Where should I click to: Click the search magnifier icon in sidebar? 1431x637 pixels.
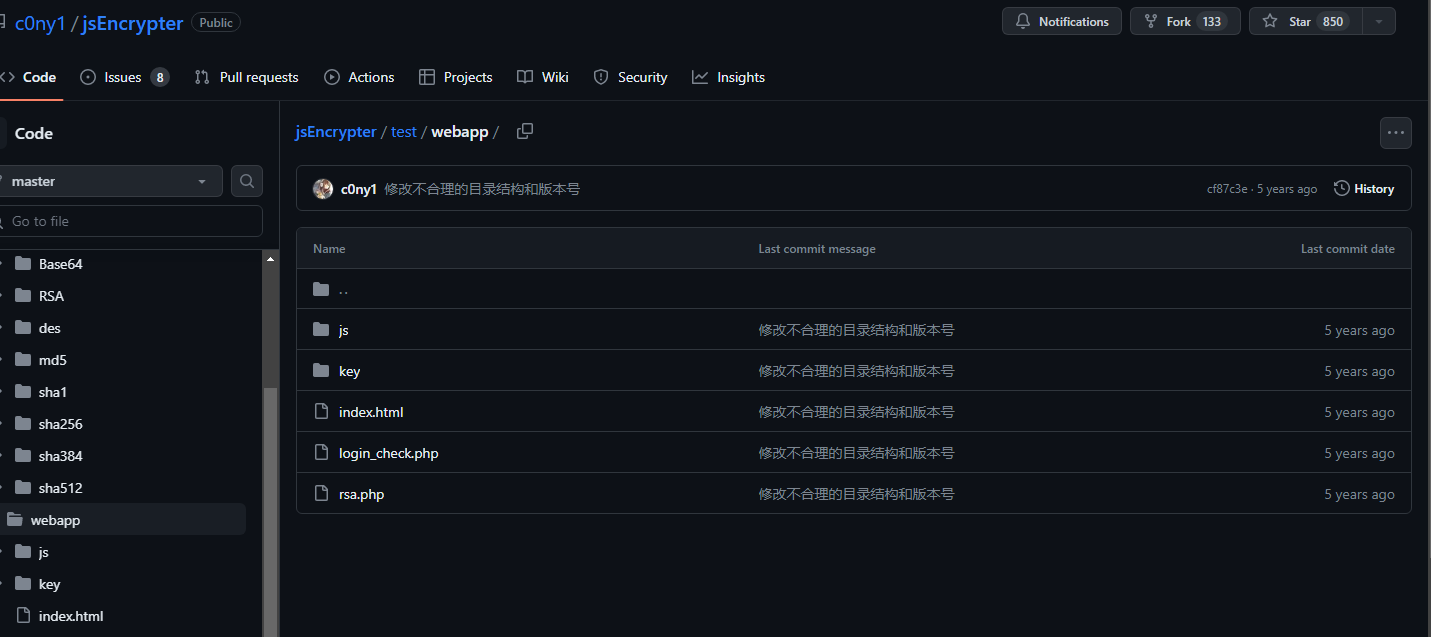[247, 181]
